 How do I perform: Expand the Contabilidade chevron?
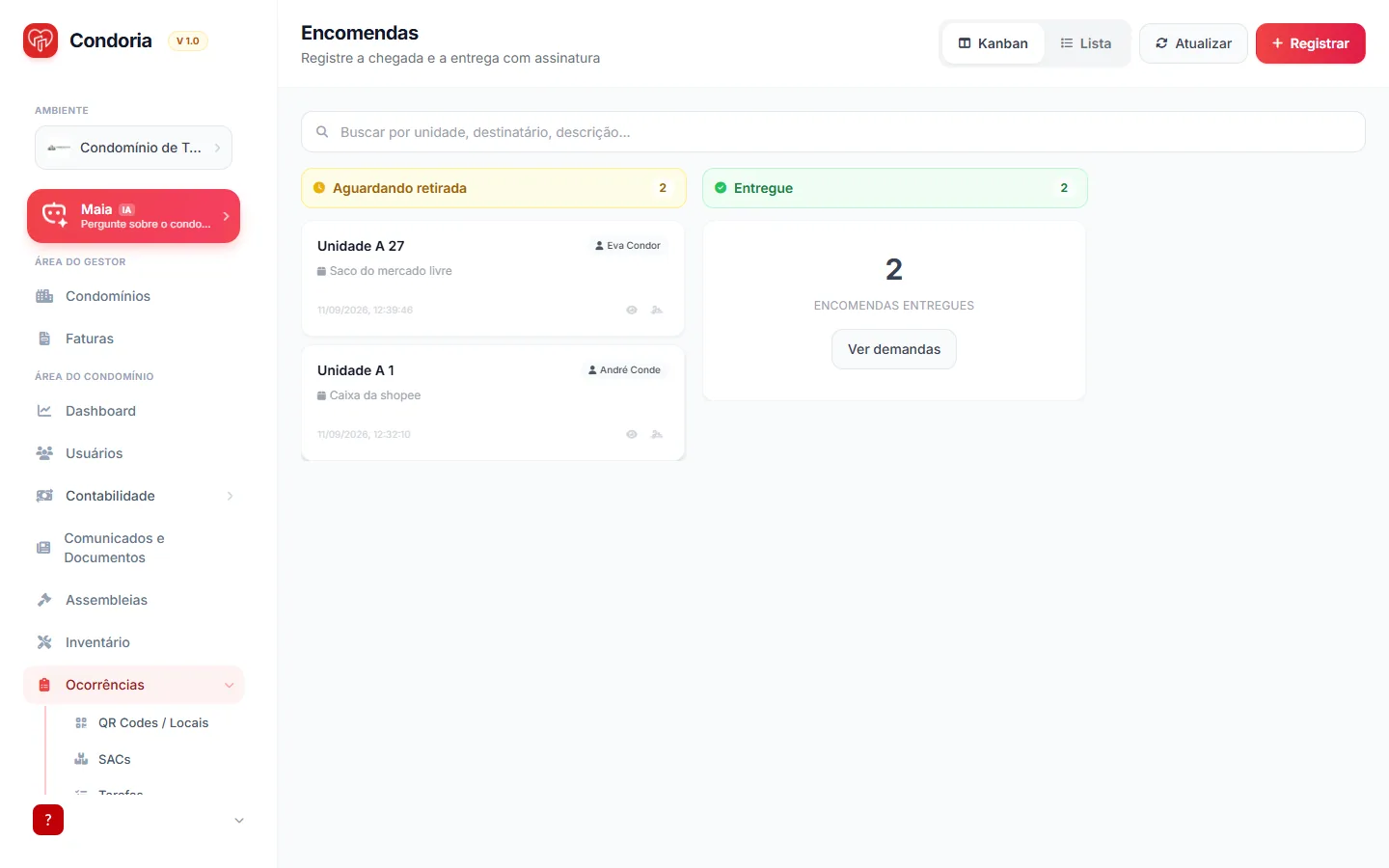coord(230,496)
